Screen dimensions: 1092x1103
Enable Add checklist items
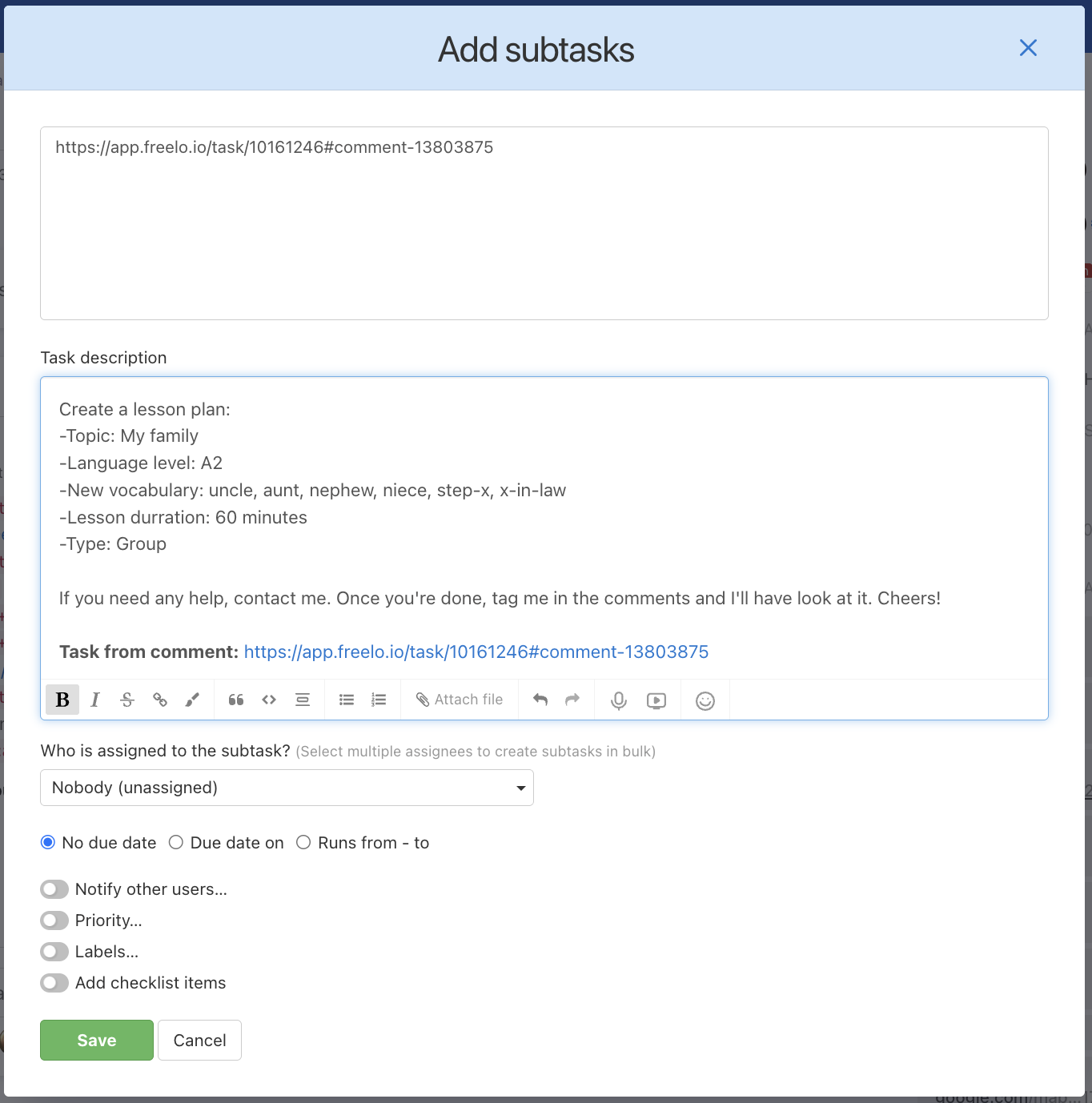pyautogui.click(x=54, y=982)
